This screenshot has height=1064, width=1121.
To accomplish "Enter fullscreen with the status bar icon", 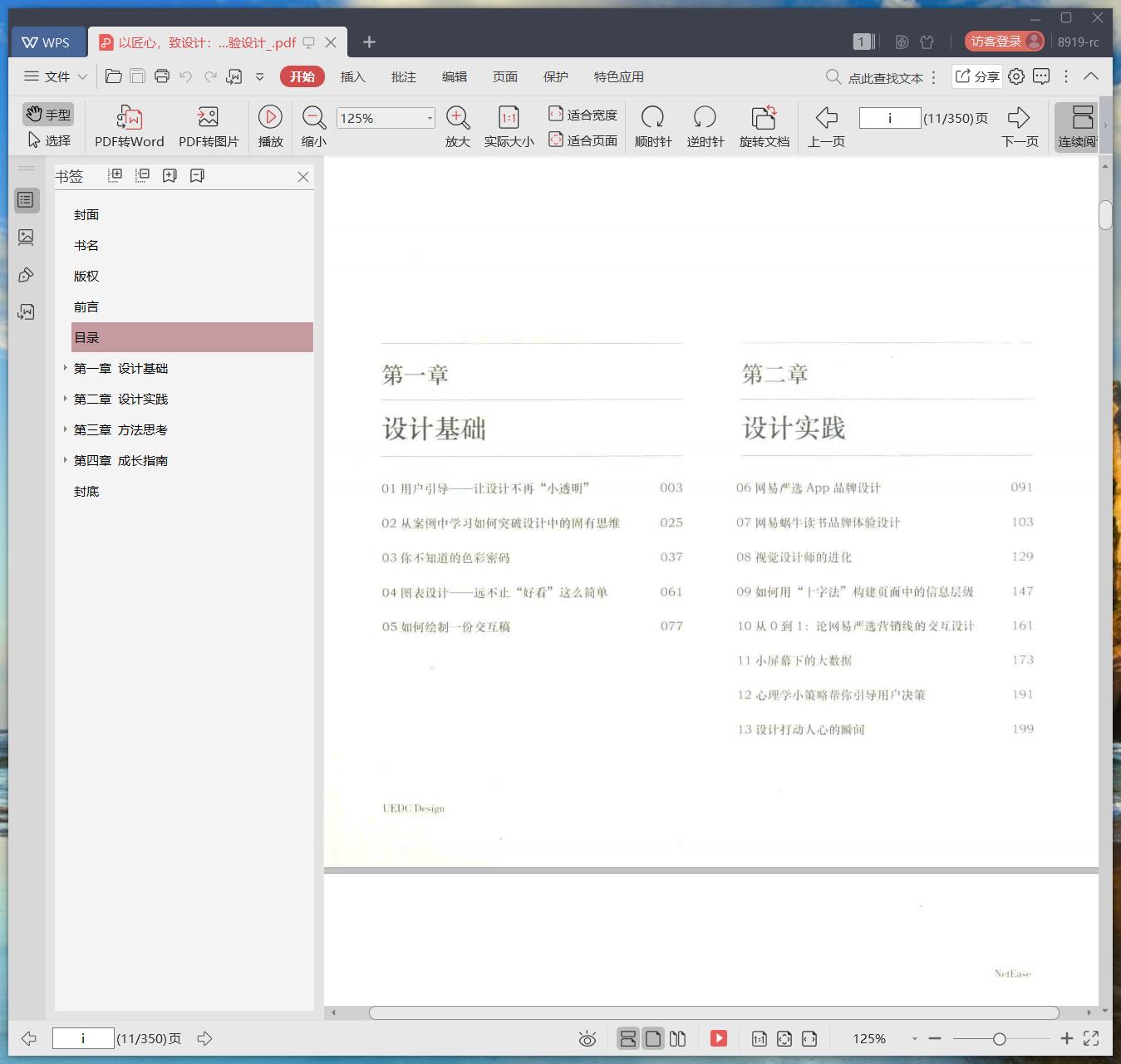I will click(1091, 1038).
